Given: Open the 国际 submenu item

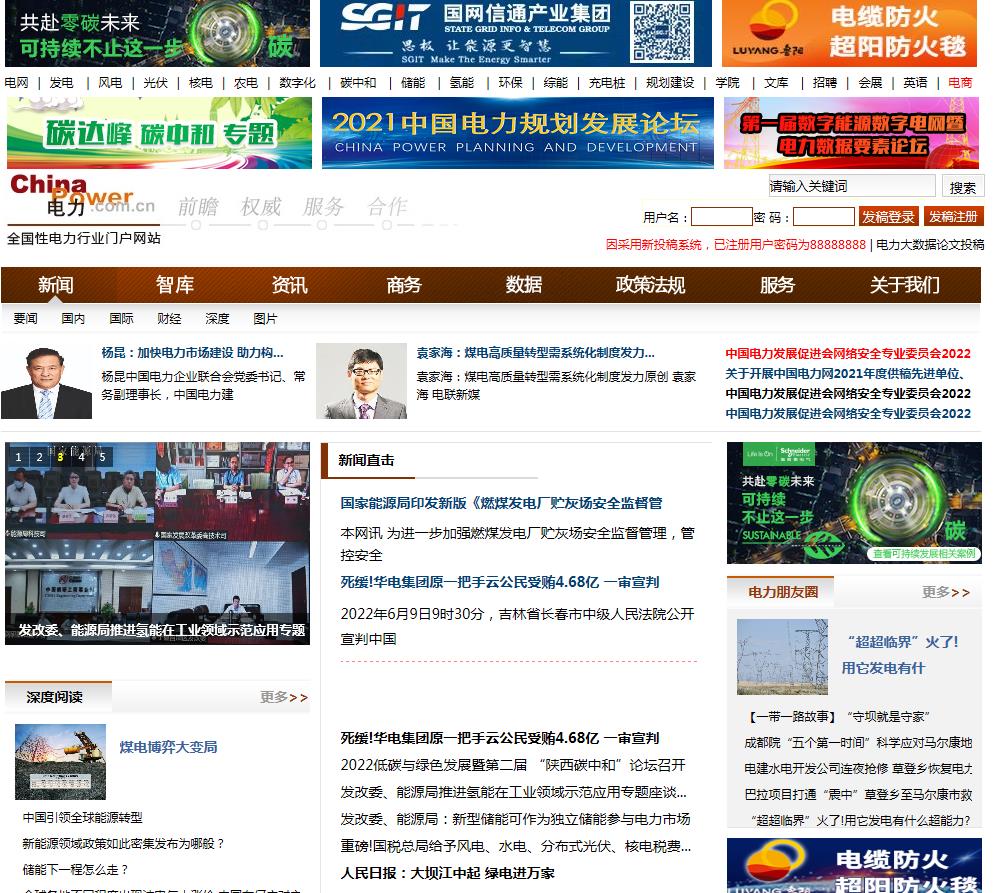Looking at the screenshot, I should pos(121,319).
